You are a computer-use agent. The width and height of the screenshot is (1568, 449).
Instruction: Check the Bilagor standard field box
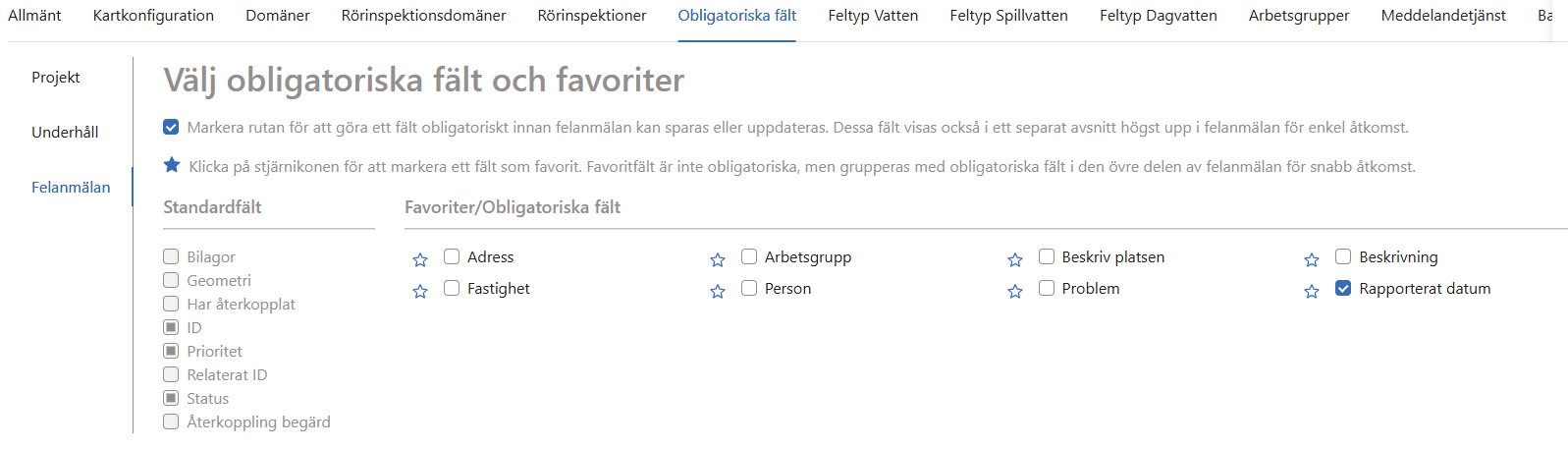171,256
